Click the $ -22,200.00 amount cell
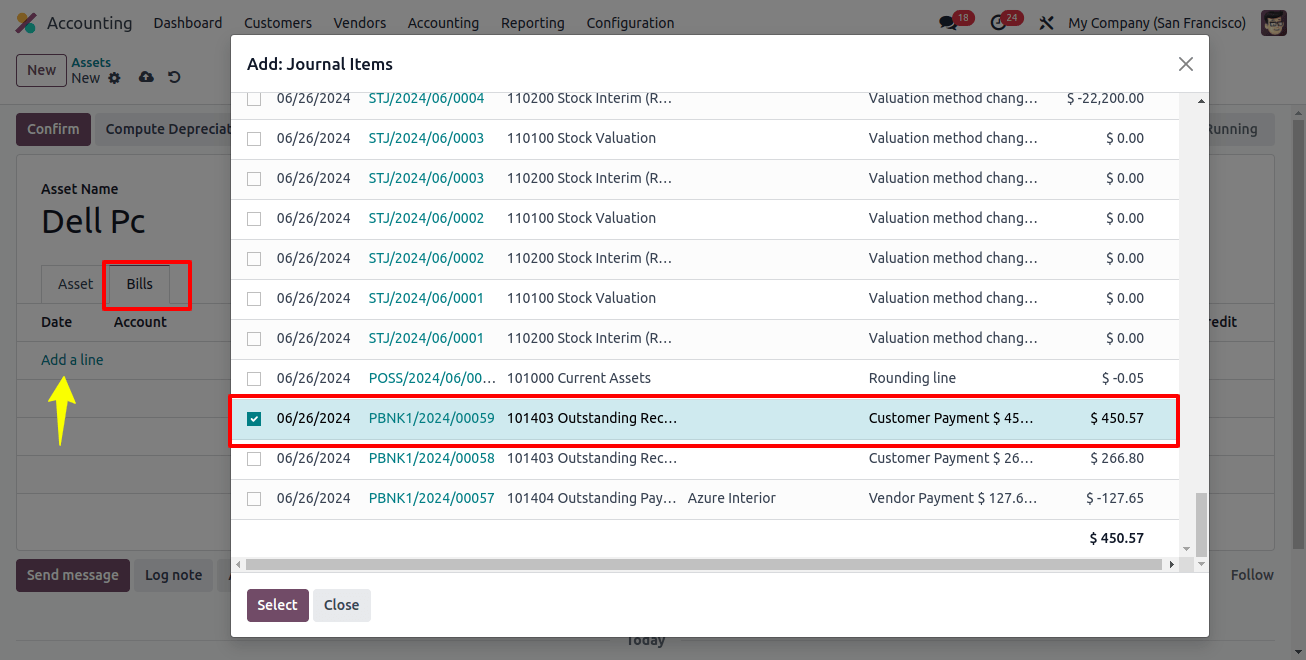Viewport: 1306px width, 660px height. point(1105,98)
